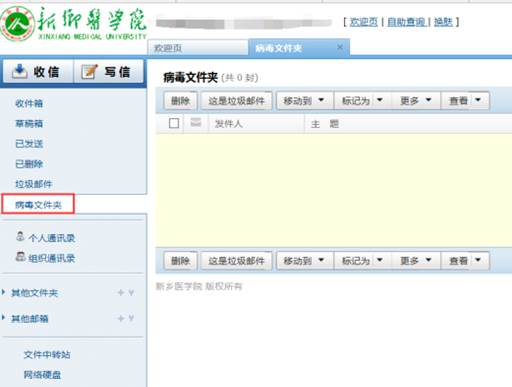Viewport: 512px width, 387px height.
Task: Click the 欢迎页 link in header
Action: click(x=363, y=22)
